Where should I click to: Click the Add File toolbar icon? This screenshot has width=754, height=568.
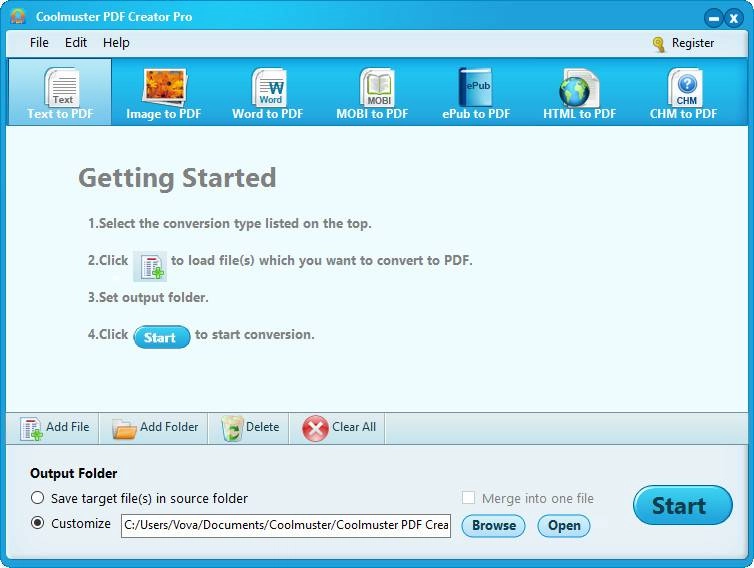31,429
